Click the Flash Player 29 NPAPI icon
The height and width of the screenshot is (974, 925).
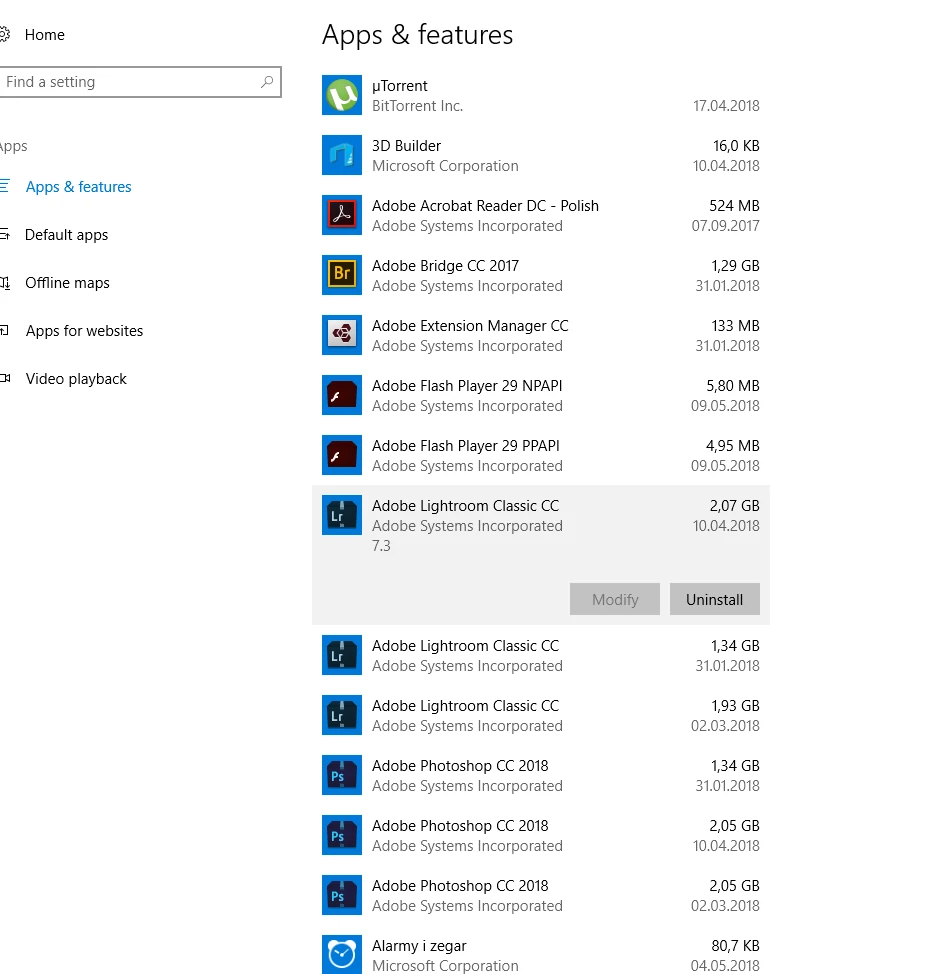342,395
